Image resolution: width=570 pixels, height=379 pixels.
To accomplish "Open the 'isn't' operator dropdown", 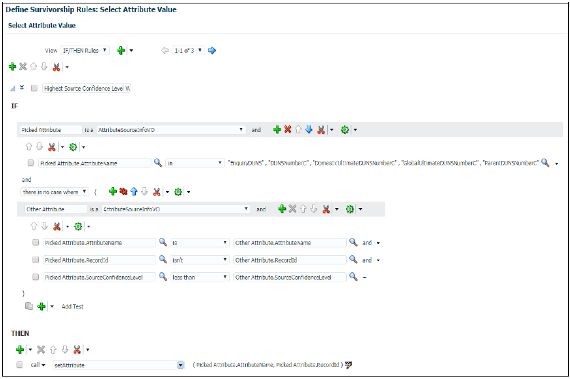I will point(200,260).
